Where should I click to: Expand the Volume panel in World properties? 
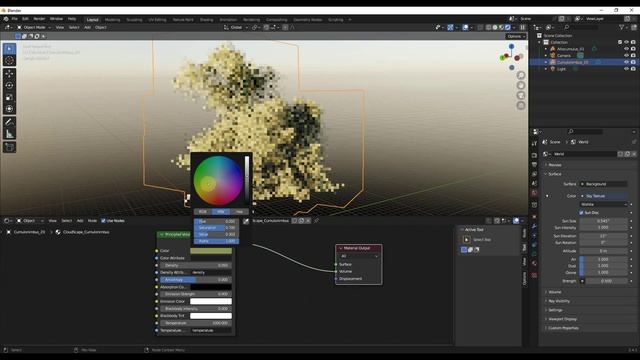coord(555,292)
